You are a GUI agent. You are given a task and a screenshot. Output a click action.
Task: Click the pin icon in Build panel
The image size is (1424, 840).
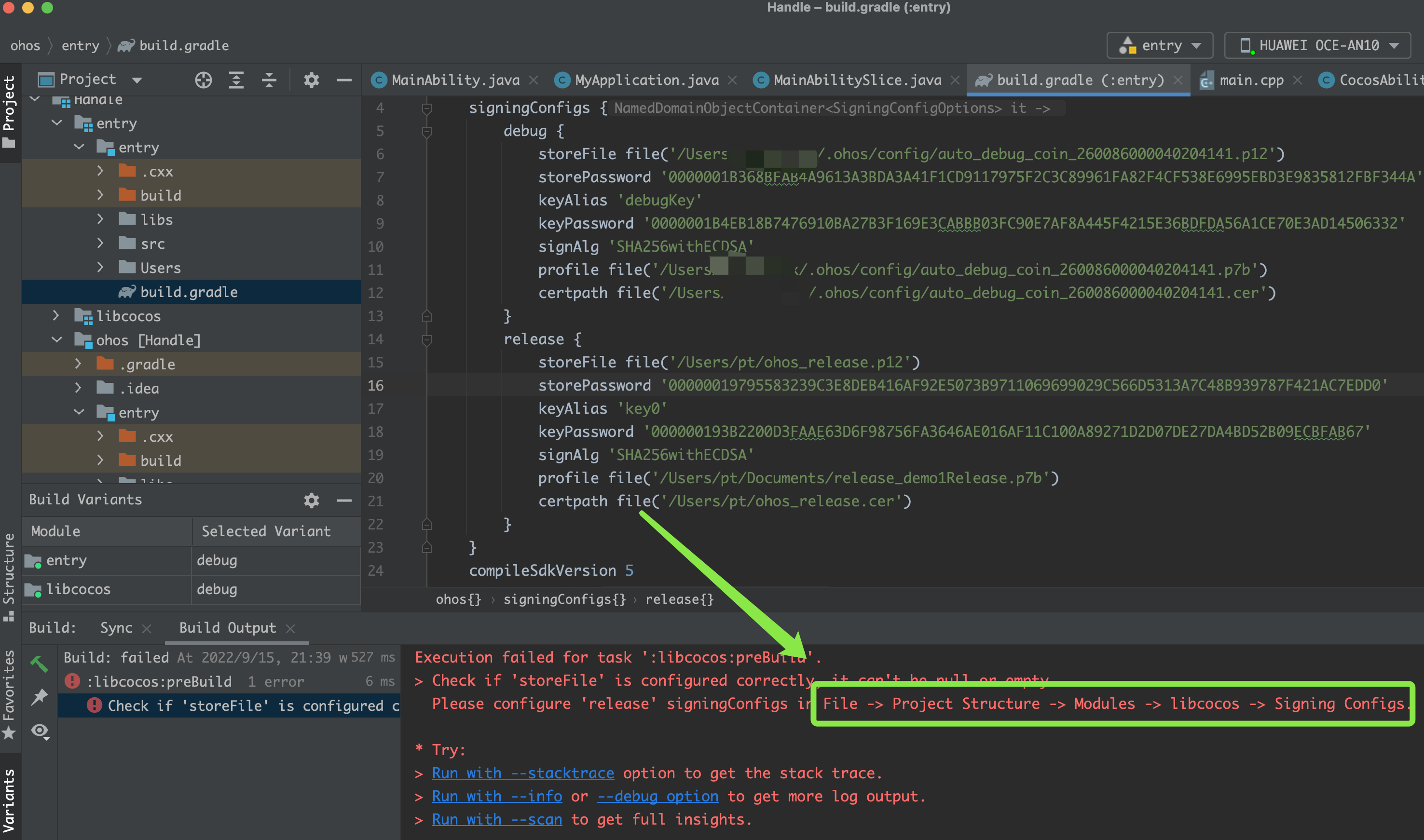[39, 697]
